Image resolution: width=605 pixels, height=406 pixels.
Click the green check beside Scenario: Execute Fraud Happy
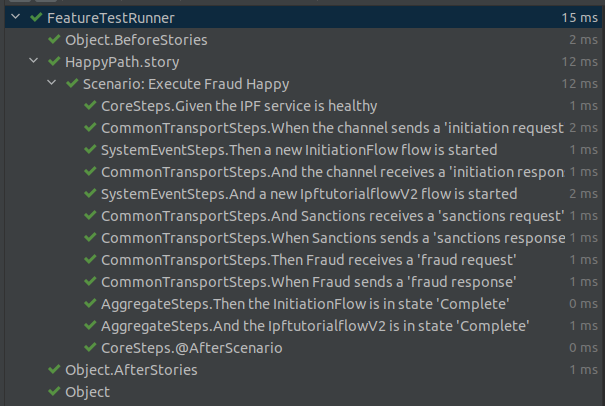point(72,84)
